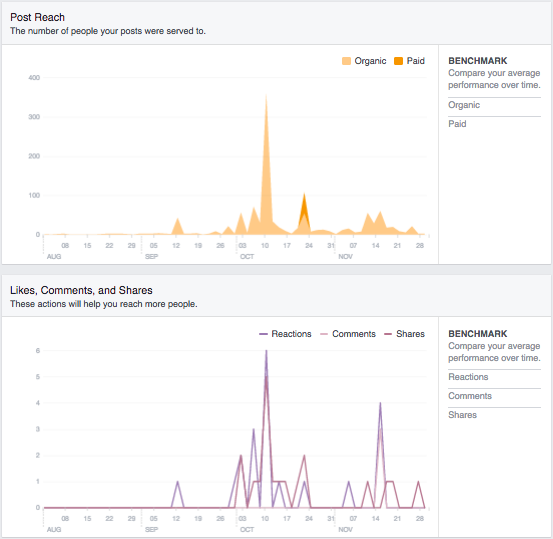Toggle the Paid legend in Post Reach
The height and width of the screenshot is (539, 553).
tap(409, 61)
